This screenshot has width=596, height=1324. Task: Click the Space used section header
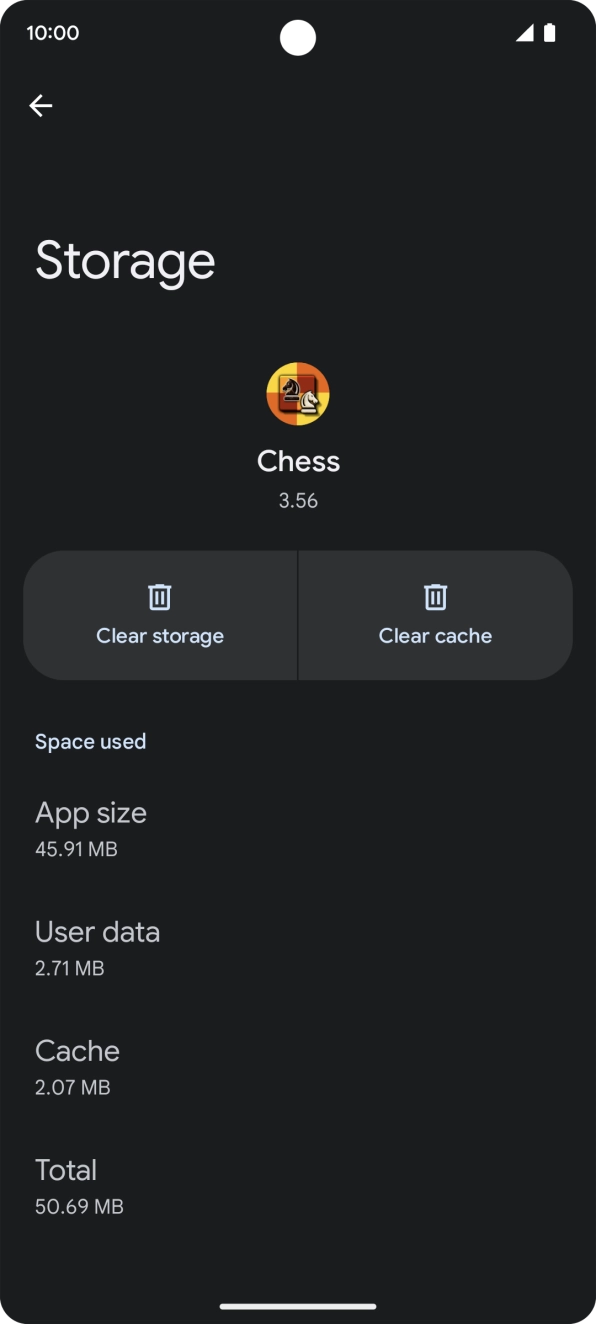(x=90, y=741)
